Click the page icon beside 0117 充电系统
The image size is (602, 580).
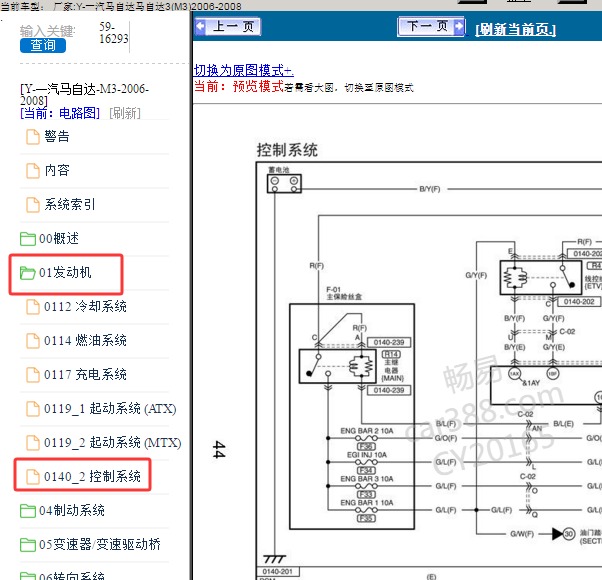[33, 375]
